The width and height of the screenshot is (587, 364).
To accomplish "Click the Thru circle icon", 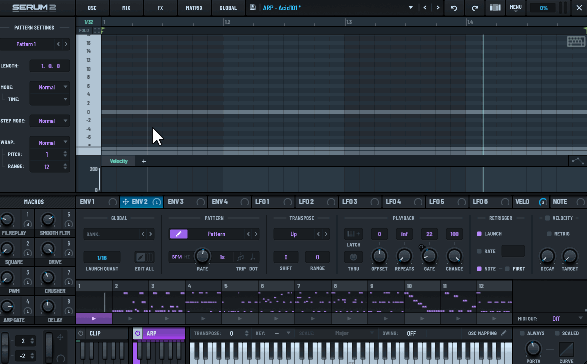I will click(x=353, y=257).
